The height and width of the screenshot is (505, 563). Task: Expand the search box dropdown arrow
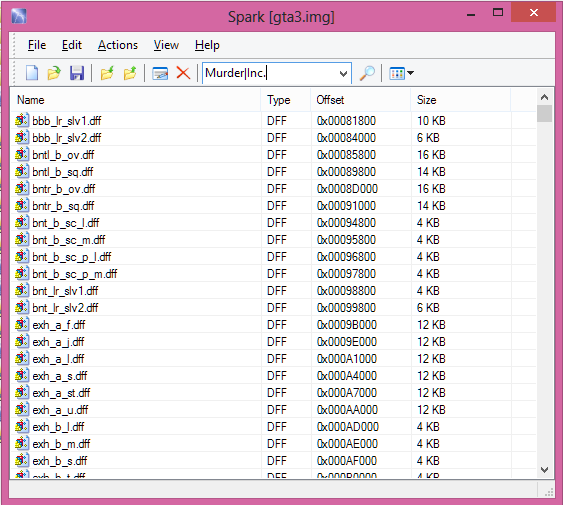pos(343,74)
